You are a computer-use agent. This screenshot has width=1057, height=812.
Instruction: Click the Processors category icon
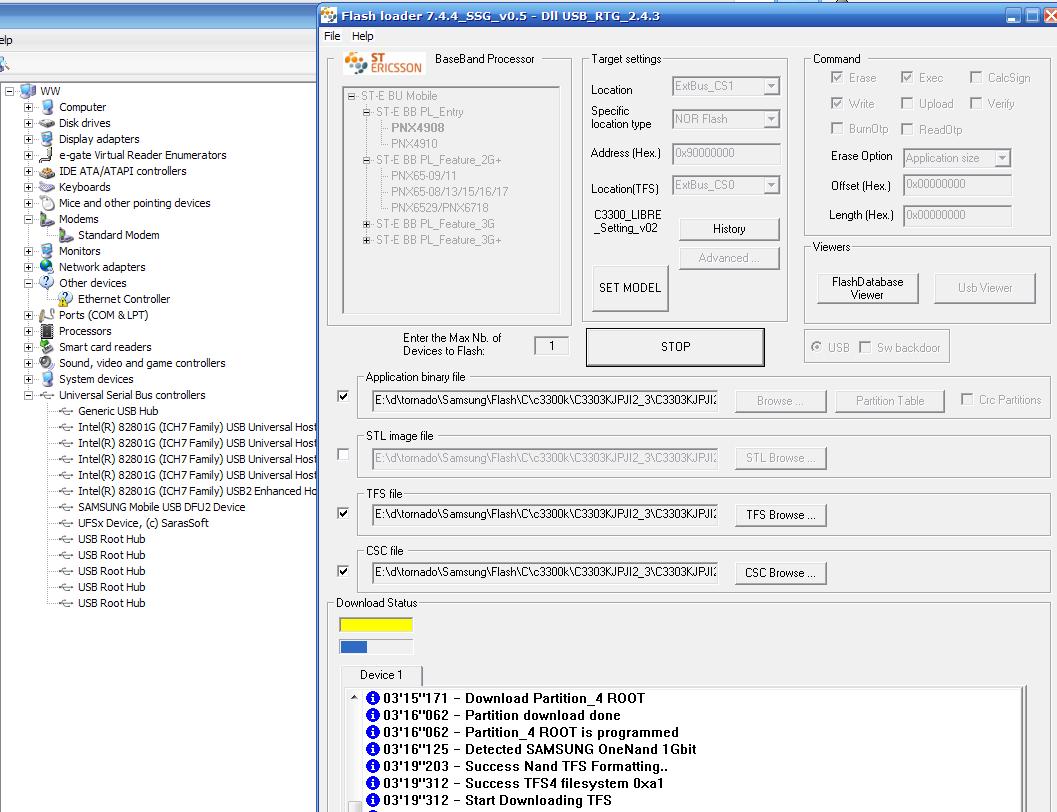47,331
